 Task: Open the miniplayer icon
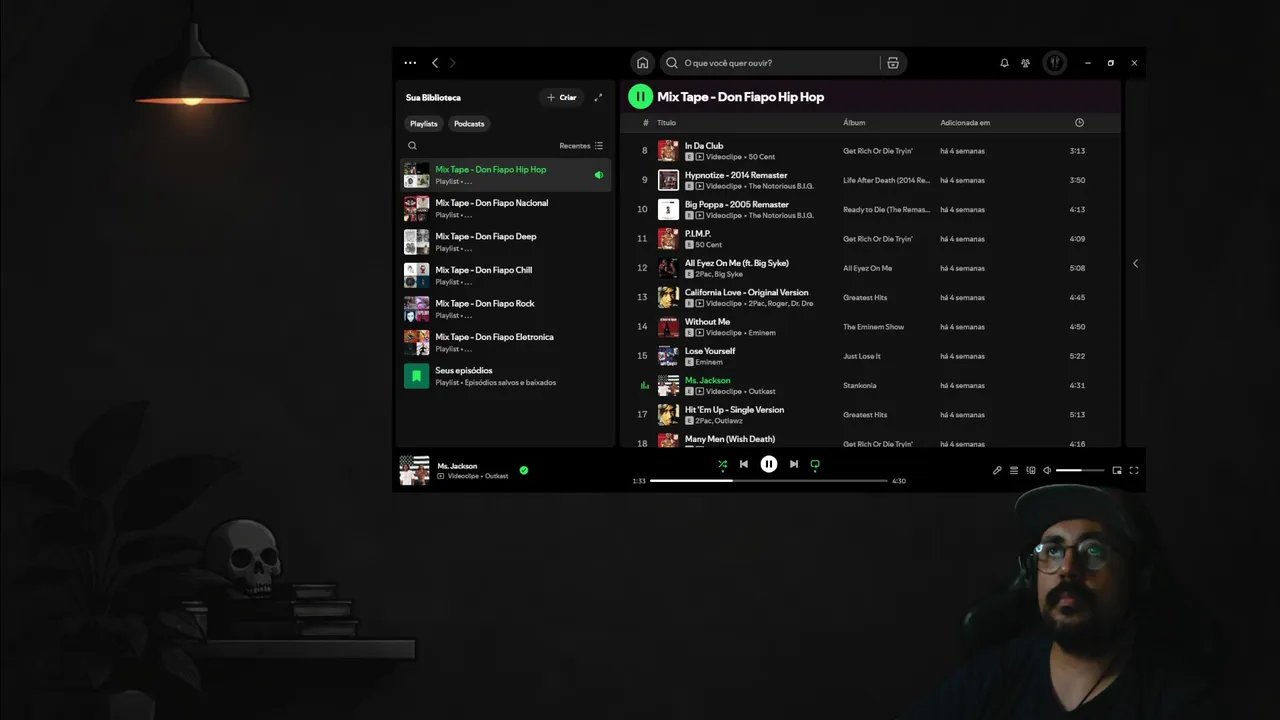click(1117, 470)
